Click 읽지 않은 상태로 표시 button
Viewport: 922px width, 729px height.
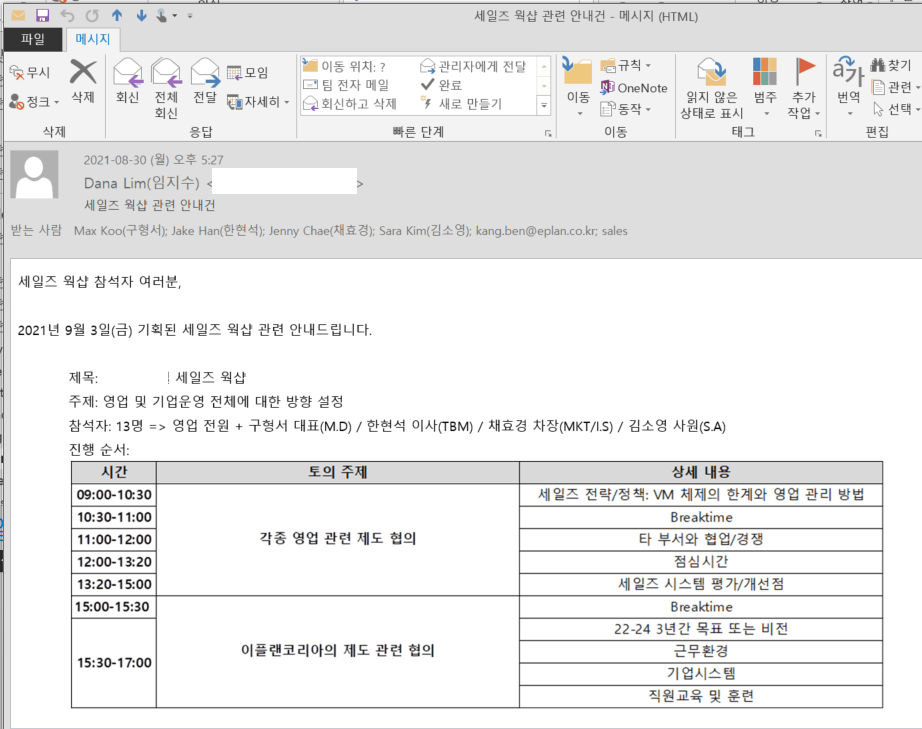711,88
